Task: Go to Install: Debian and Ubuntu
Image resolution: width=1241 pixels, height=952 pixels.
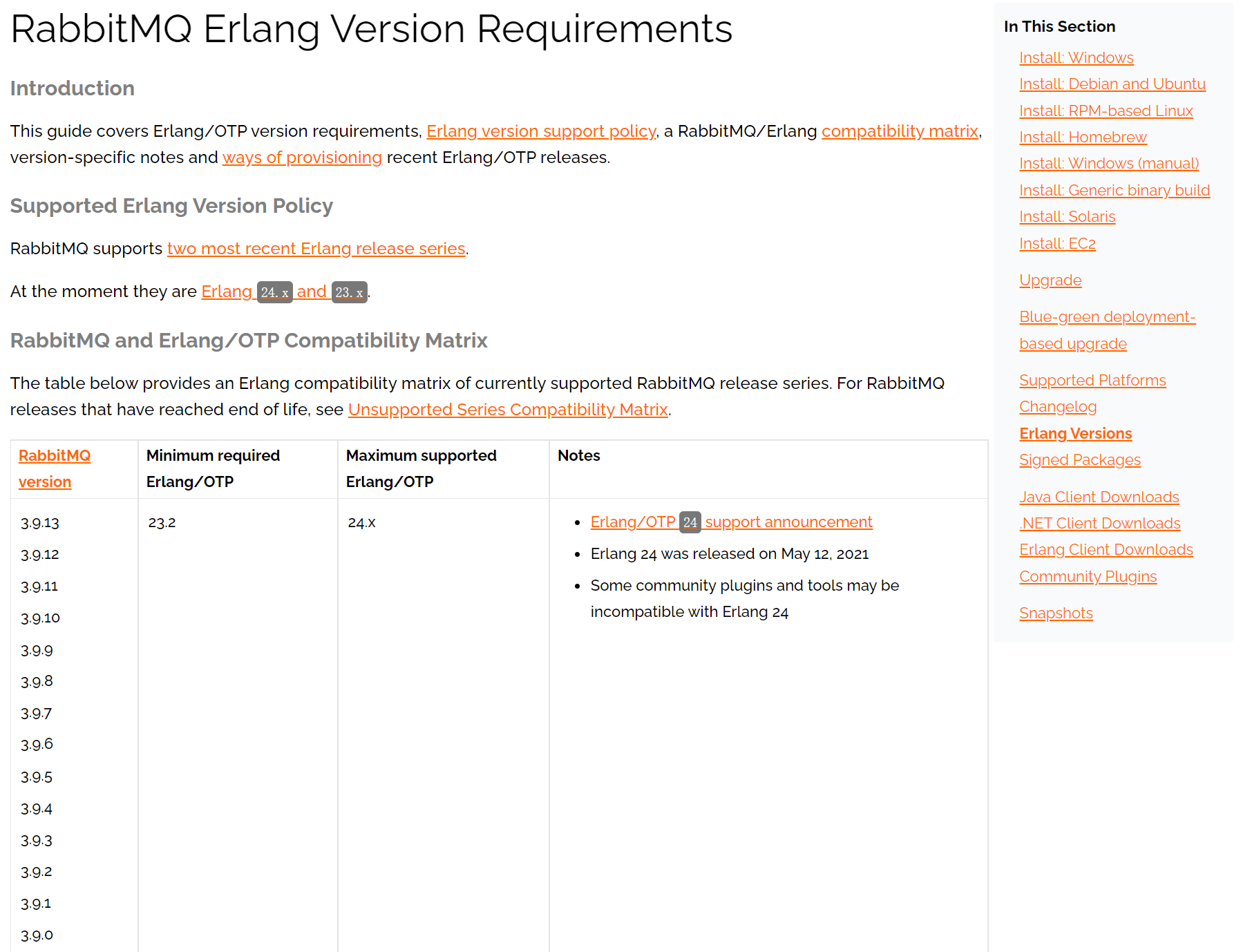Action: coord(1112,84)
